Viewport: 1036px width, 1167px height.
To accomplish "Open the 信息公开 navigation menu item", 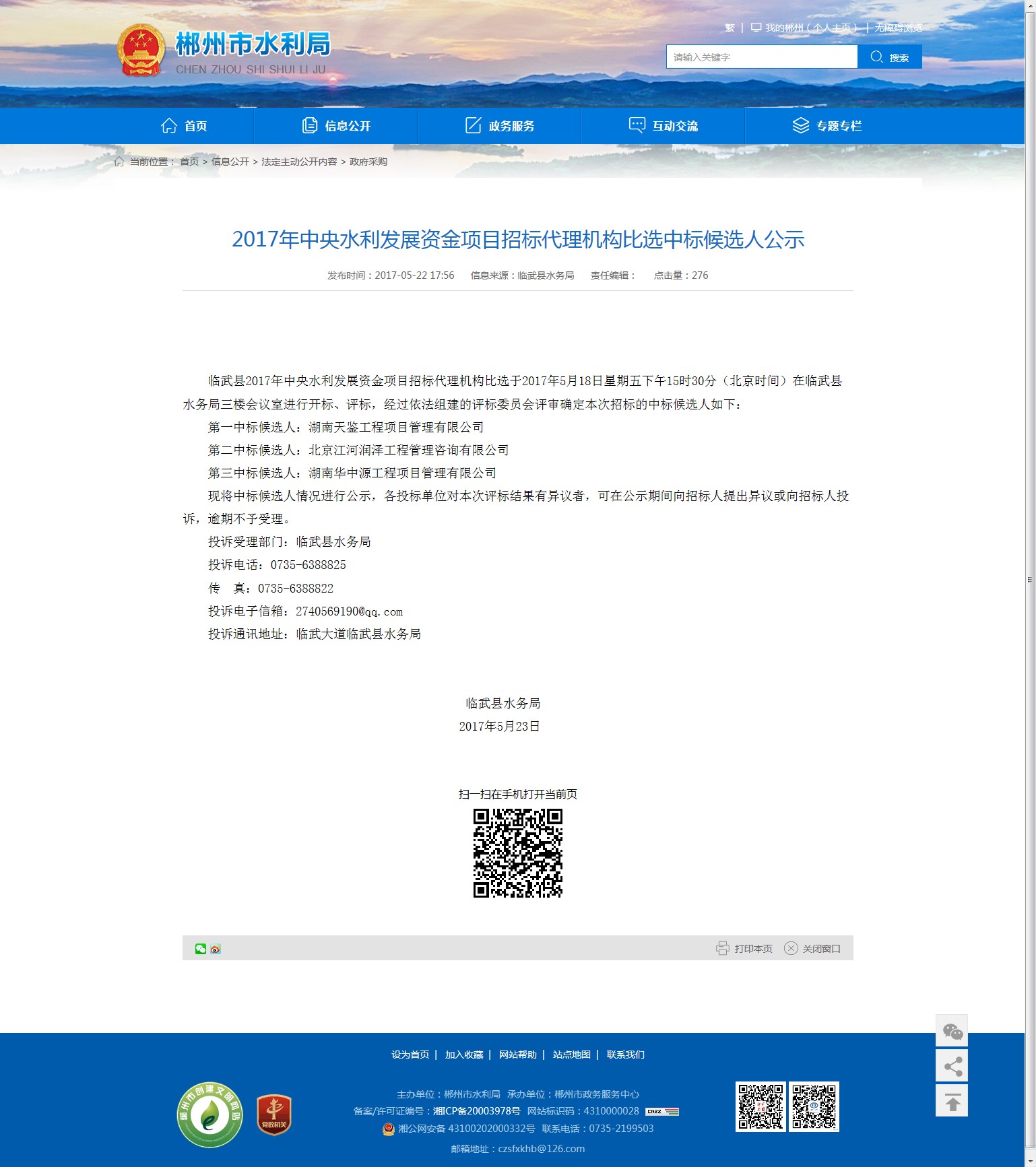I will point(336,126).
